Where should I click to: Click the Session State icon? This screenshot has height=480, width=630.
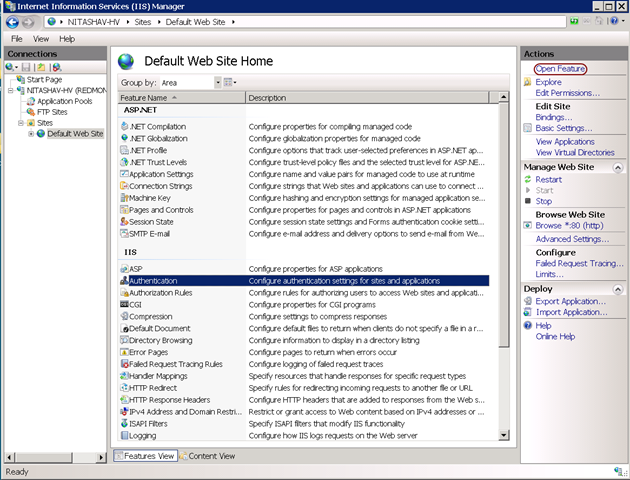[x=125, y=221]
